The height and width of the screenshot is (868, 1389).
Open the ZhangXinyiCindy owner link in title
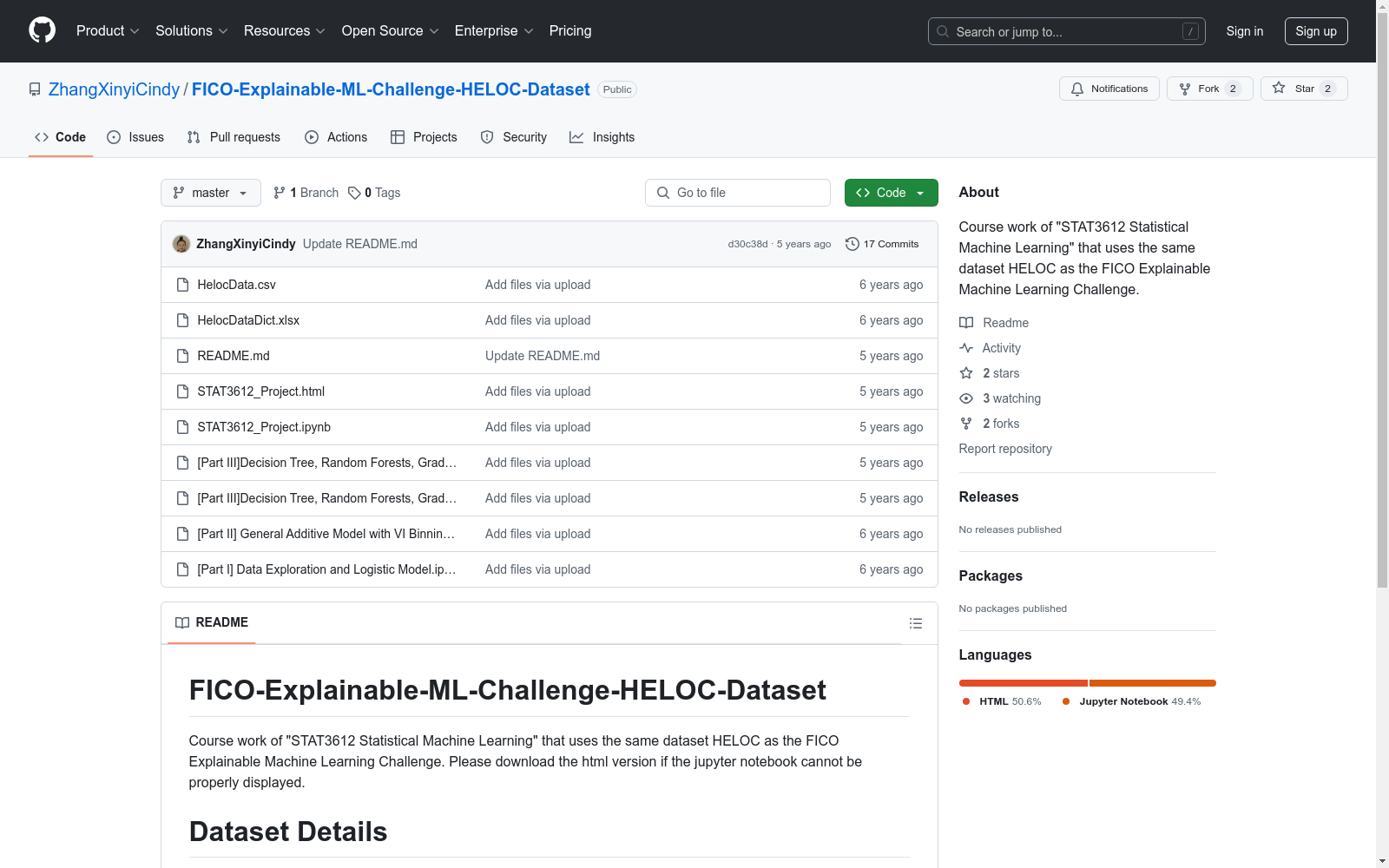point(114,89)
